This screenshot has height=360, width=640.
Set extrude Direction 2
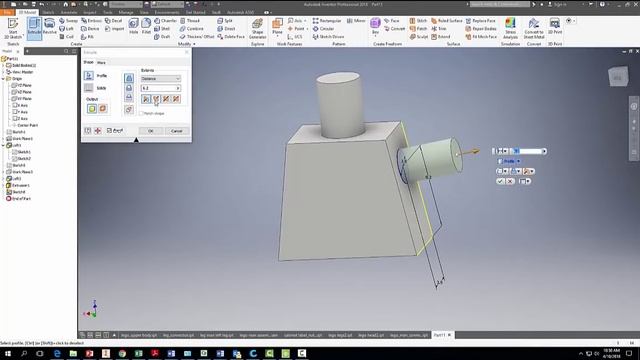[156, 99]
